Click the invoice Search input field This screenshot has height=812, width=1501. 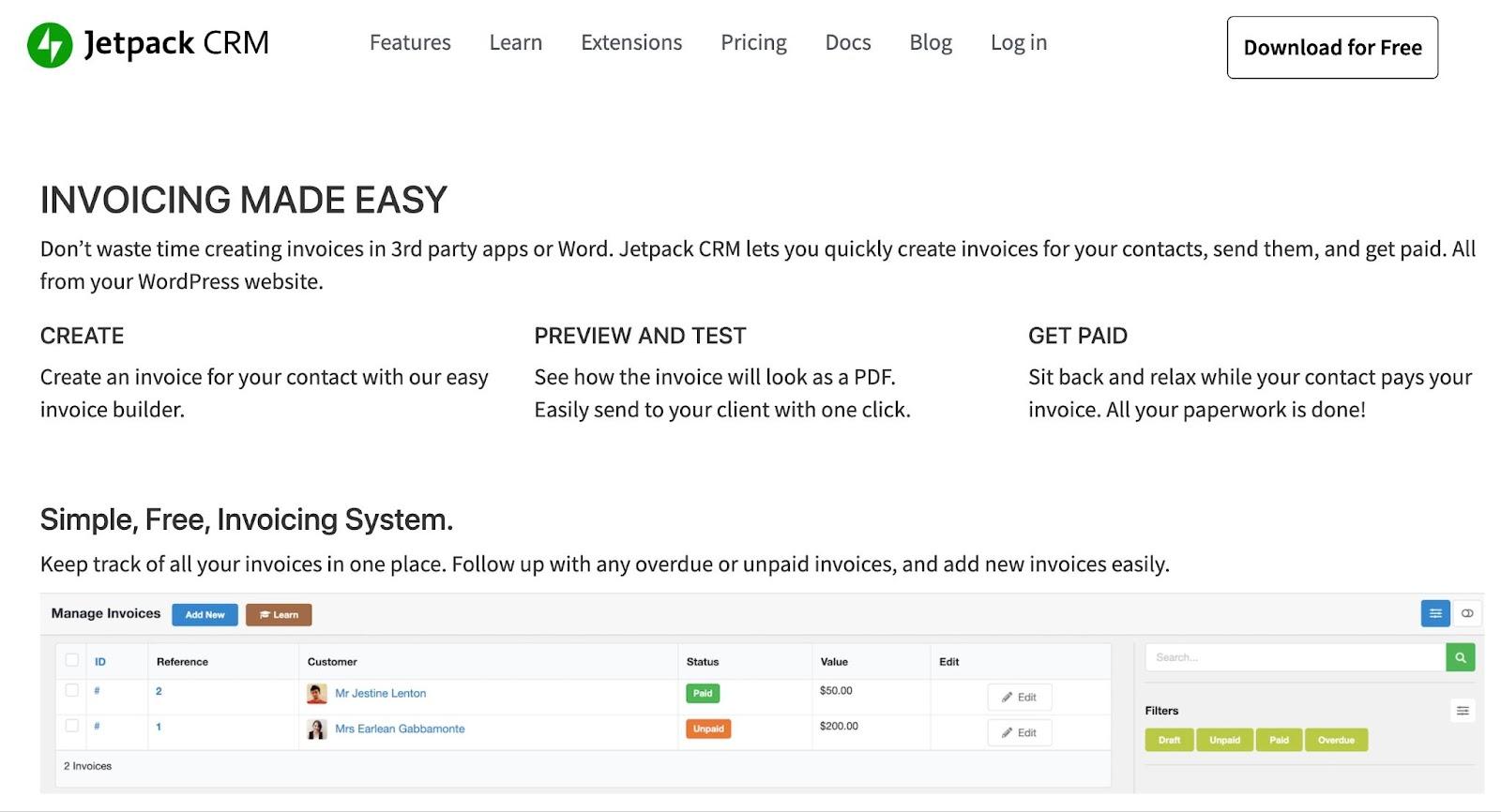pyautogui.click(x=1296, y=657)
